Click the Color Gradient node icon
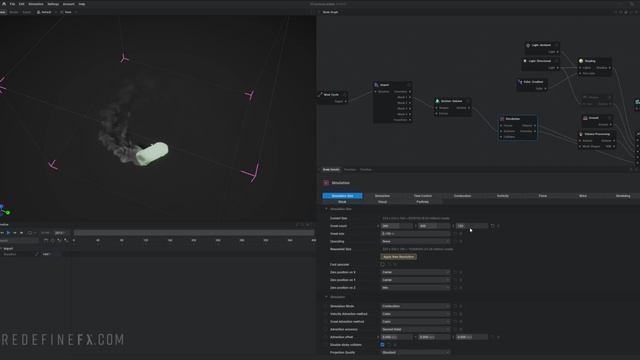This screenshot has height=360, width=640. click(520, 82)
